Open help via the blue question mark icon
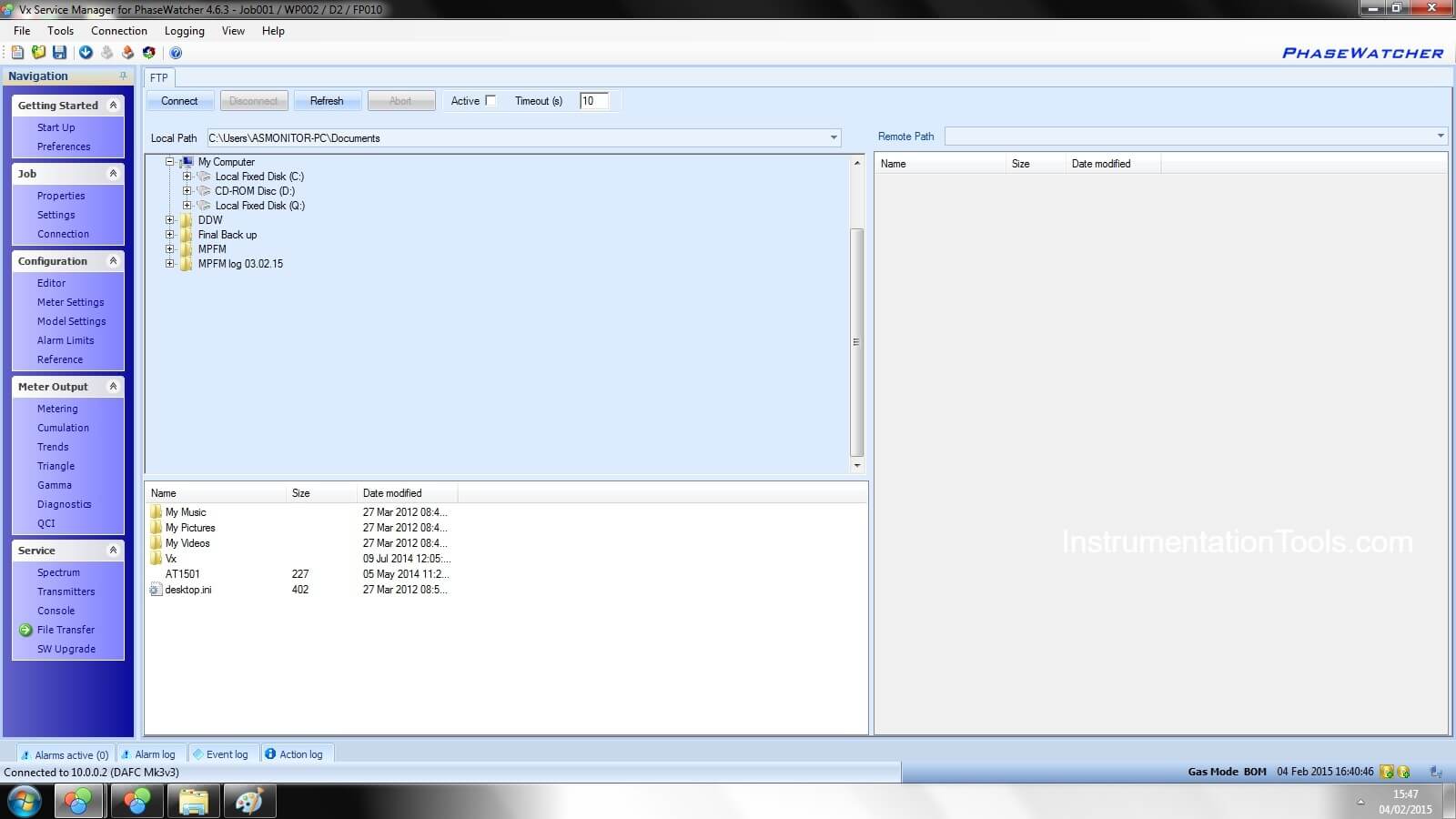Viewport: 1456px width, 819px height. click(176, 53)
